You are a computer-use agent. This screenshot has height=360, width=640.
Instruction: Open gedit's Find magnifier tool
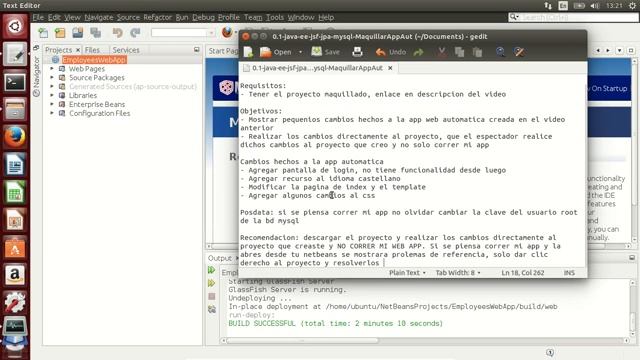click(x=500, y=52)
